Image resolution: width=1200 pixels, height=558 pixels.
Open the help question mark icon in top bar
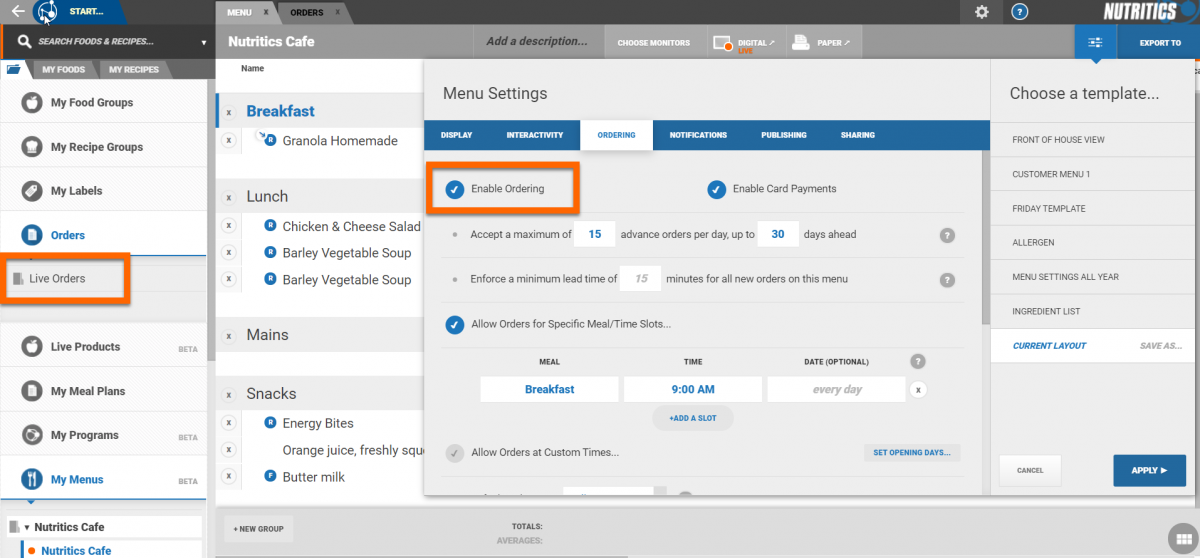[1019, 12]
